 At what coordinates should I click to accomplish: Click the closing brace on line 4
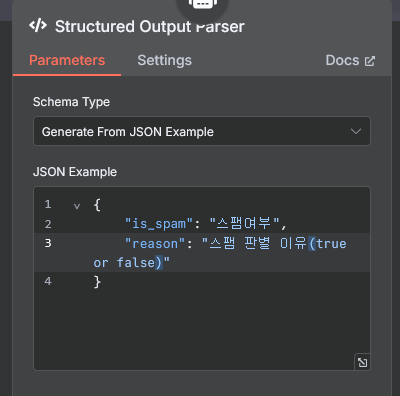(97, 282)
